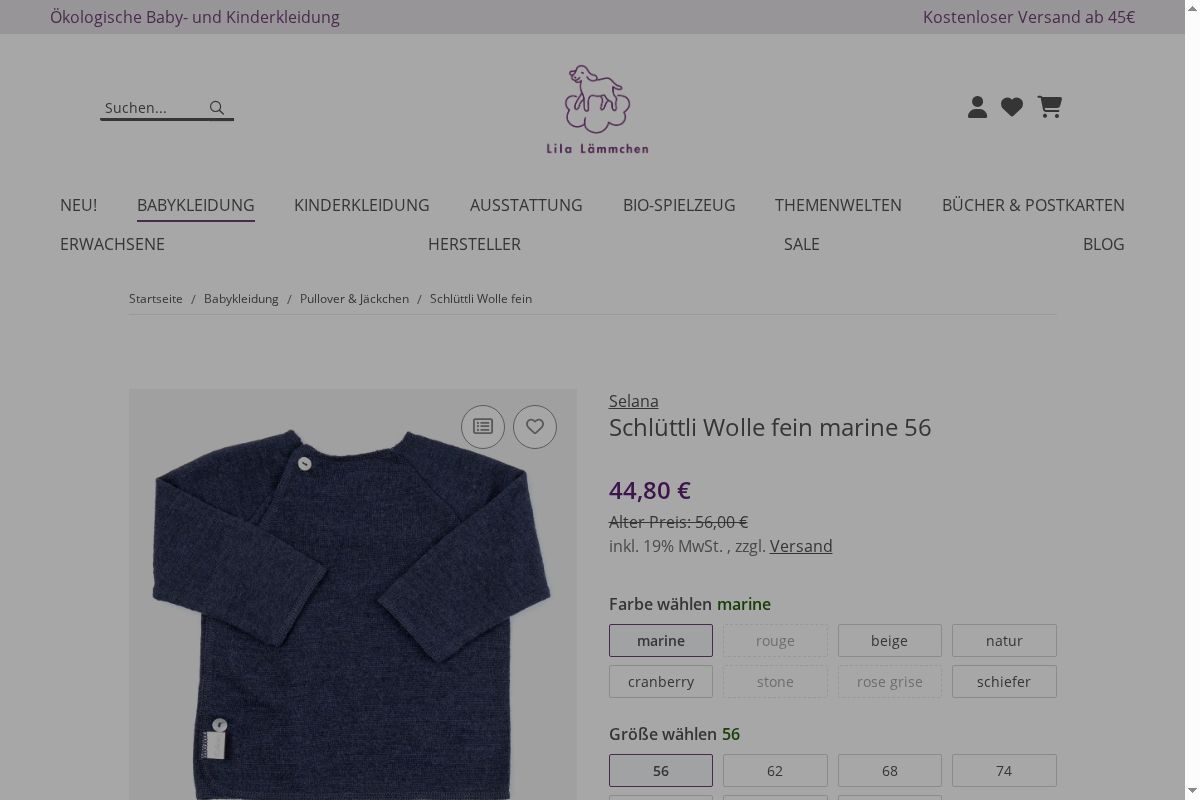Open the Bio-Spielzeug menu
Viewport: 1200px width, 800px height.
(679, 205)
